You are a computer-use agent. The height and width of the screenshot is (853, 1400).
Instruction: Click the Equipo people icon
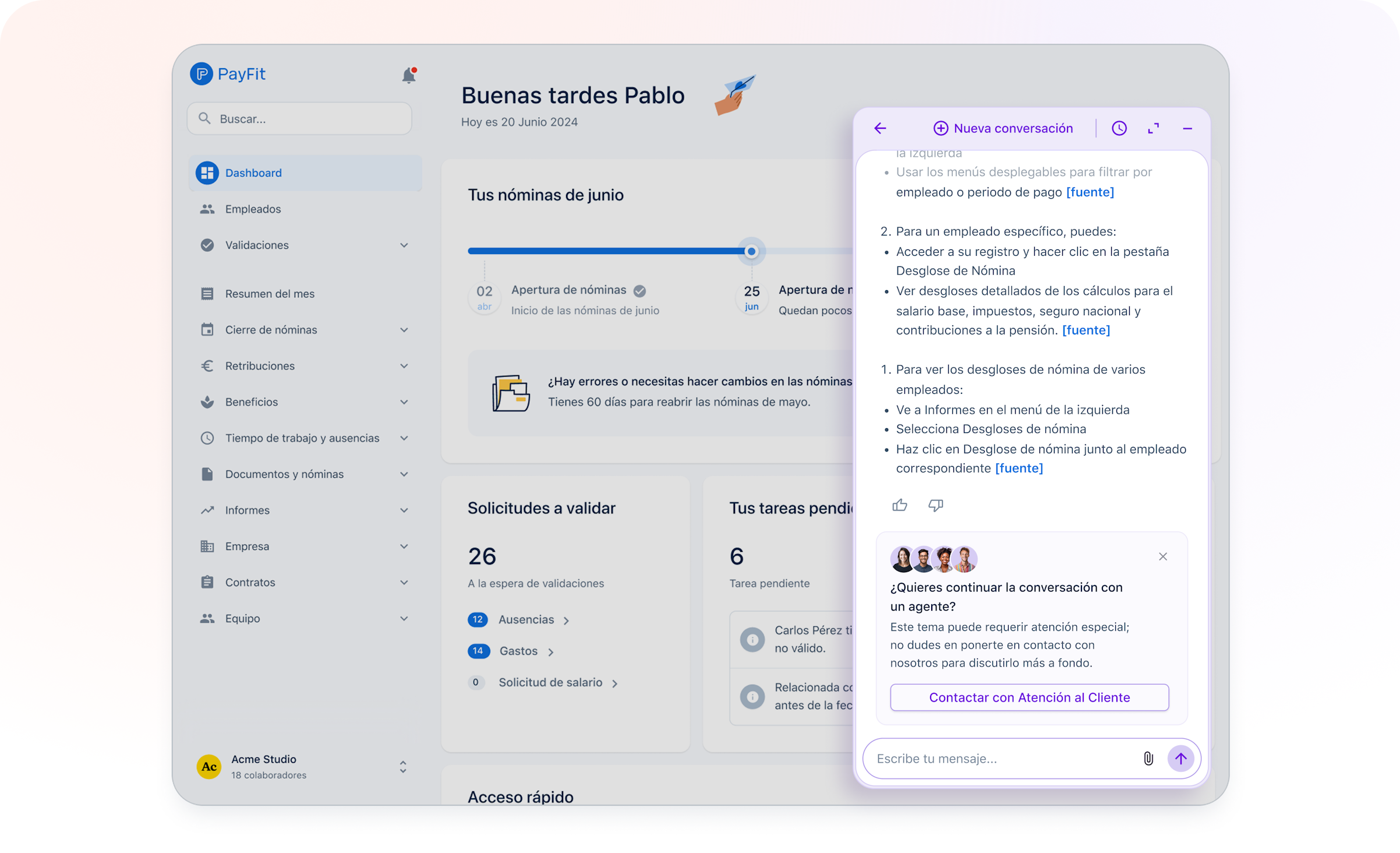pos(207,619)
